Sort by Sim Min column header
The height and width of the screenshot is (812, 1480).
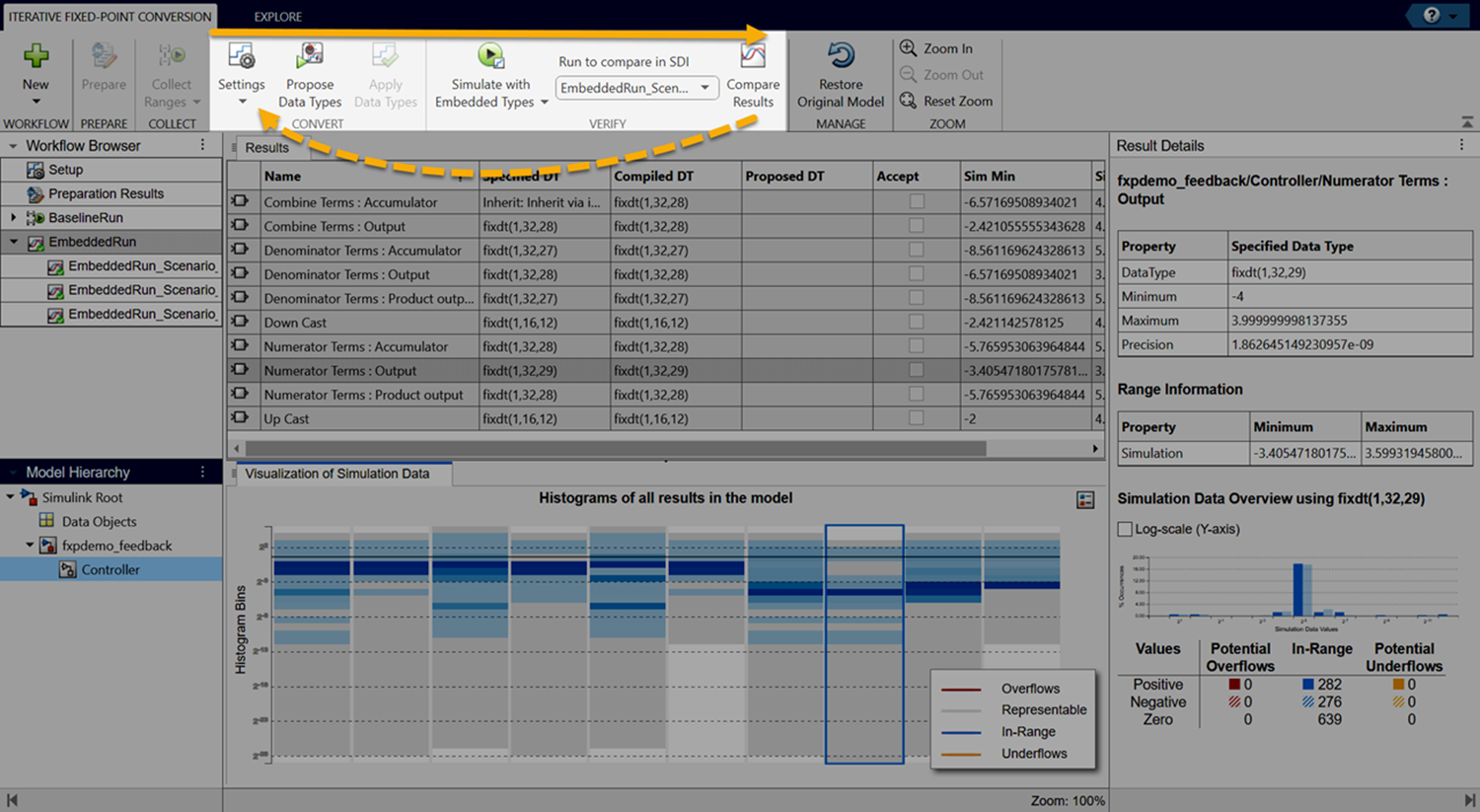(1024, 176)
